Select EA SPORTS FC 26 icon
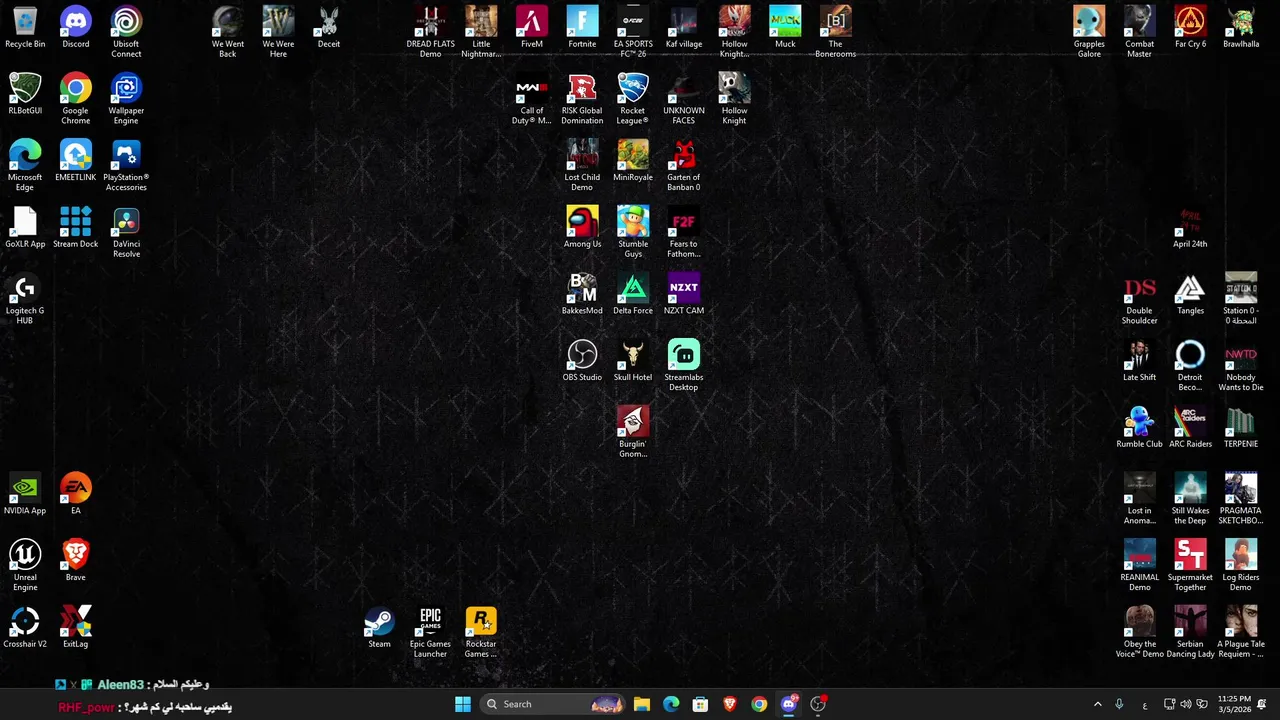Viewport: 1280px width, 720px height. 633,32
